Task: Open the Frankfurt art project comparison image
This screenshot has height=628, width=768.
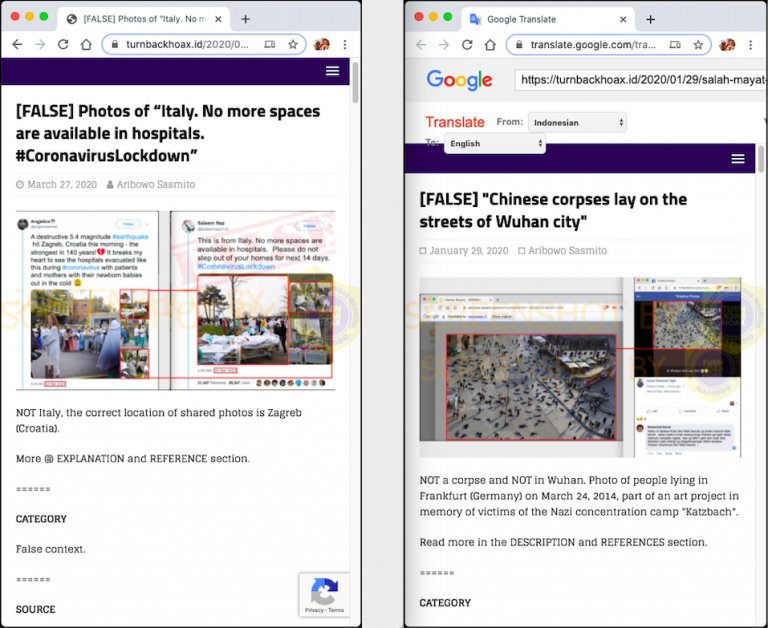Action: (580, 367)
